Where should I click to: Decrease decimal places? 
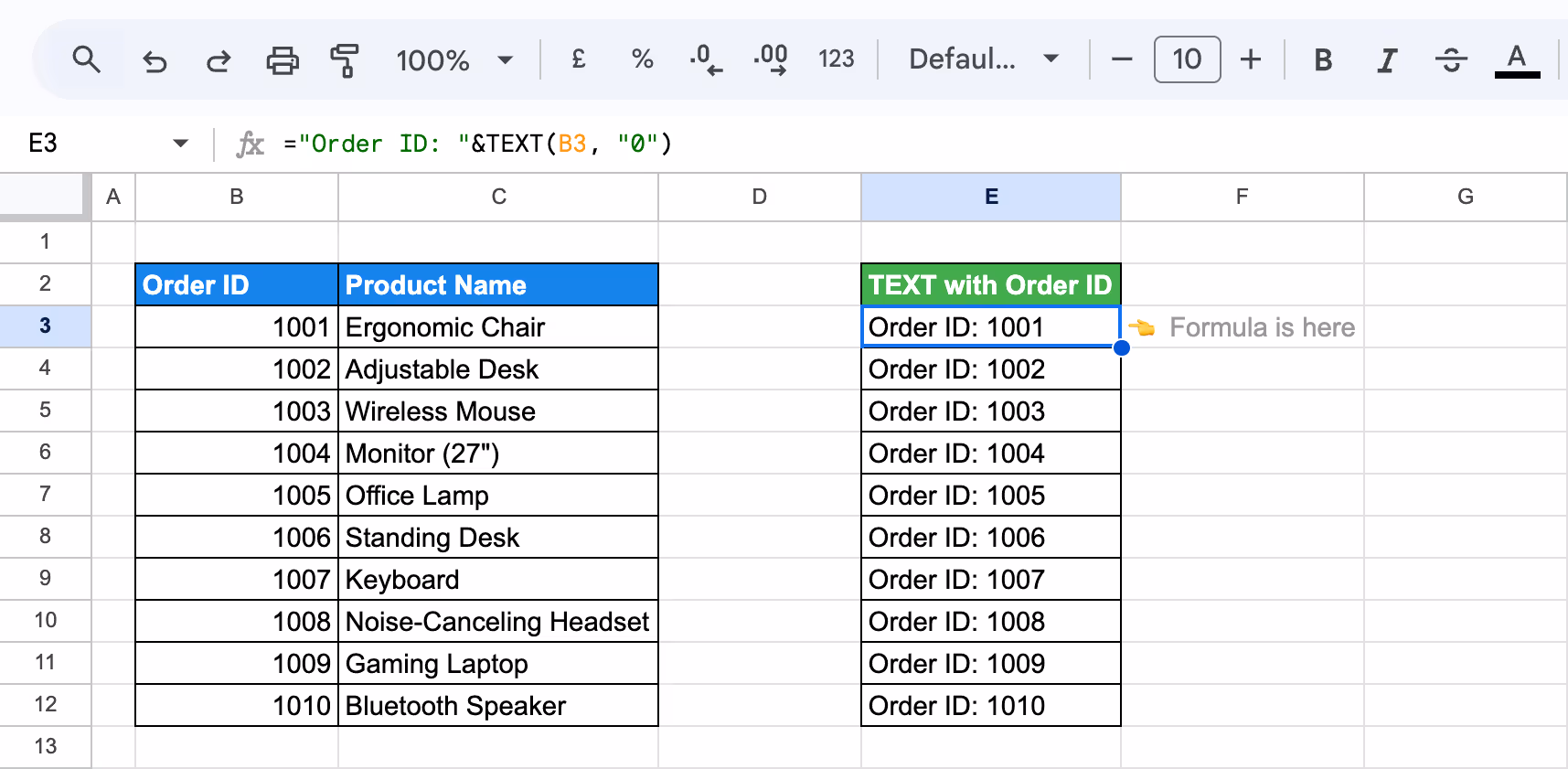[705, 59]
